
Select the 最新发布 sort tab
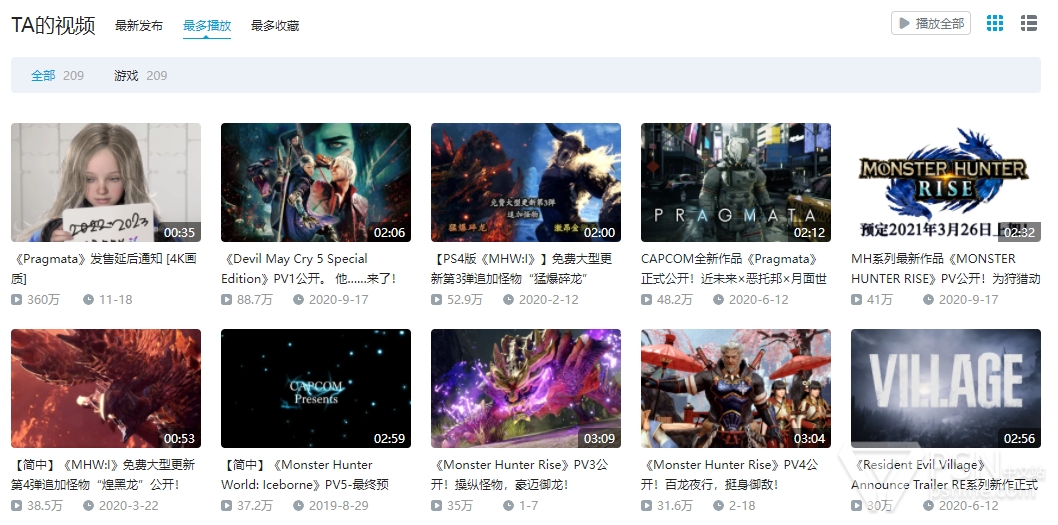tap(139, 26)
